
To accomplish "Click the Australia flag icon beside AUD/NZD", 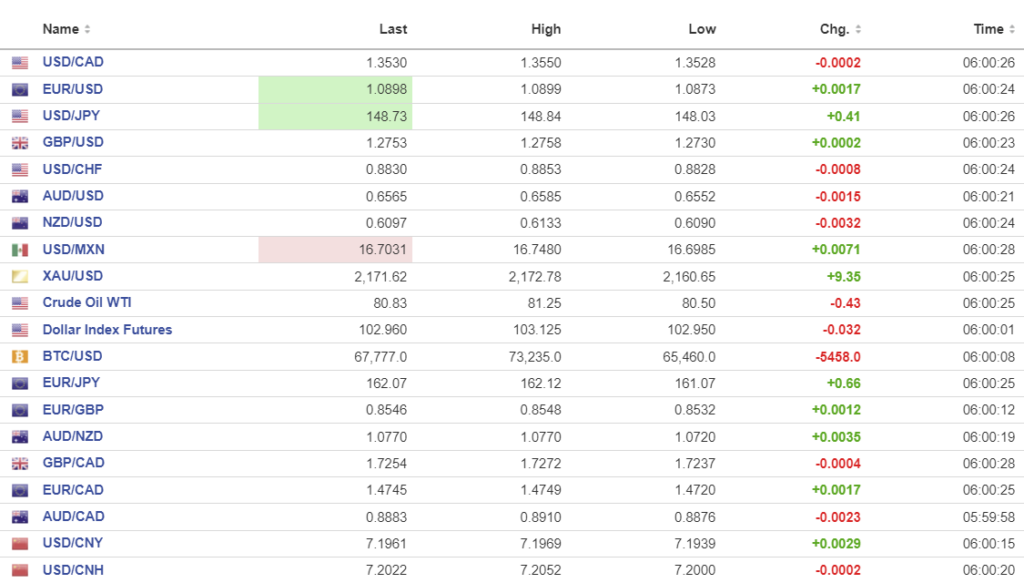I will (x=20, y=436).
